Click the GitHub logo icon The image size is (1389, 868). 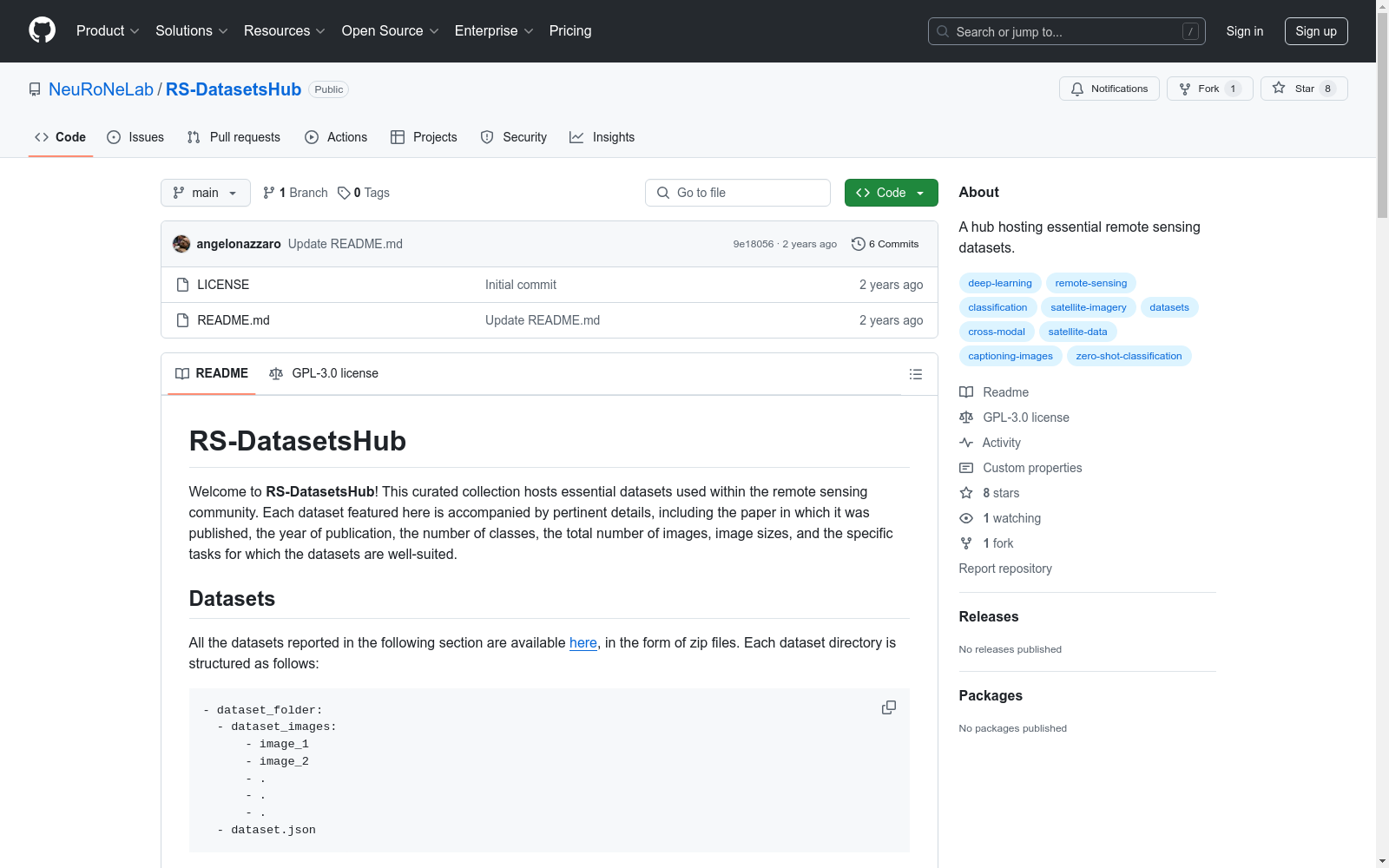42,30
